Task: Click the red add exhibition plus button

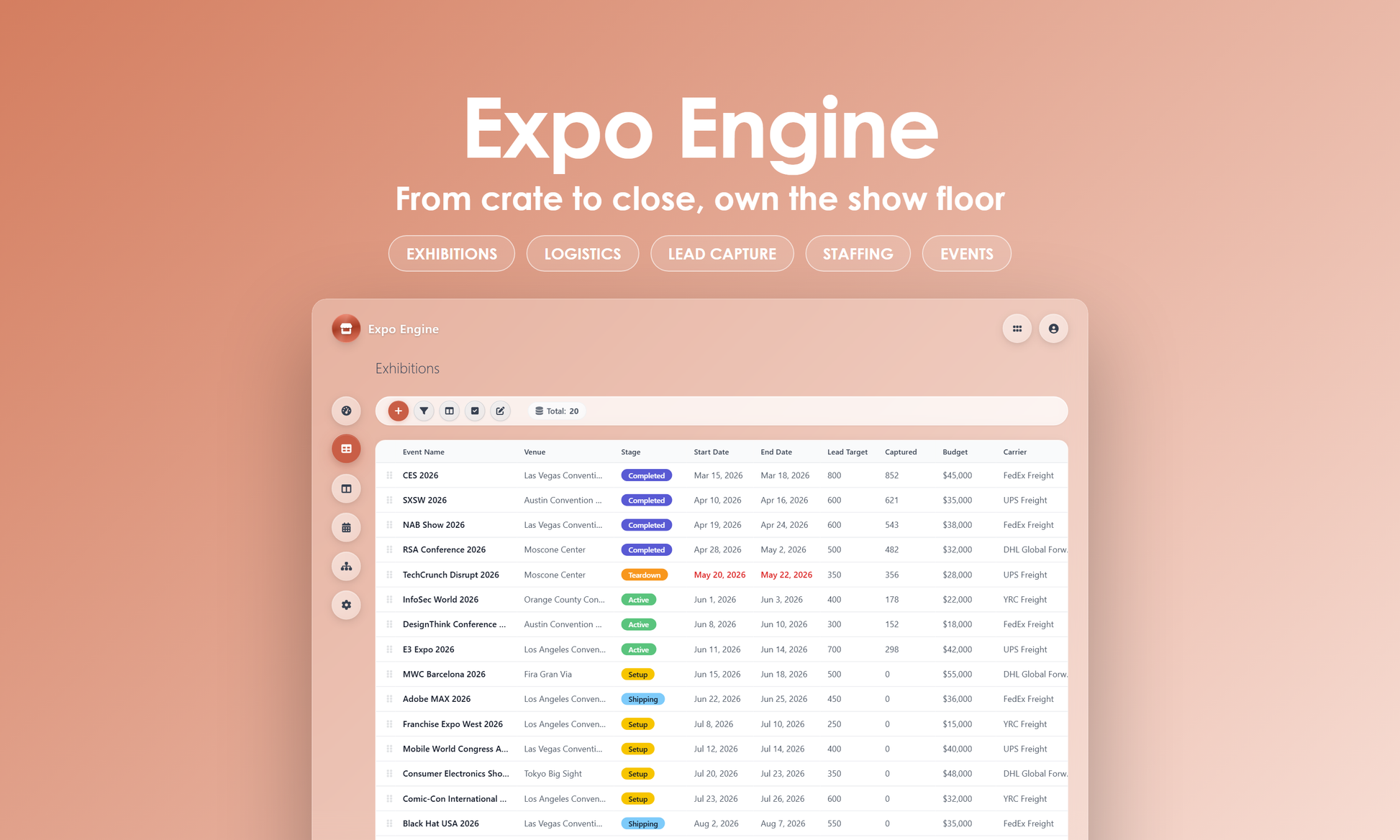Action: click(x=398, y=411)
